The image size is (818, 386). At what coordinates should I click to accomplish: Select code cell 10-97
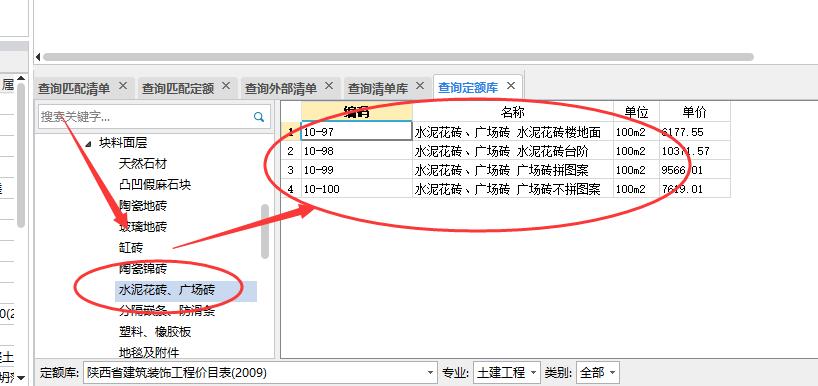point(357,131)
